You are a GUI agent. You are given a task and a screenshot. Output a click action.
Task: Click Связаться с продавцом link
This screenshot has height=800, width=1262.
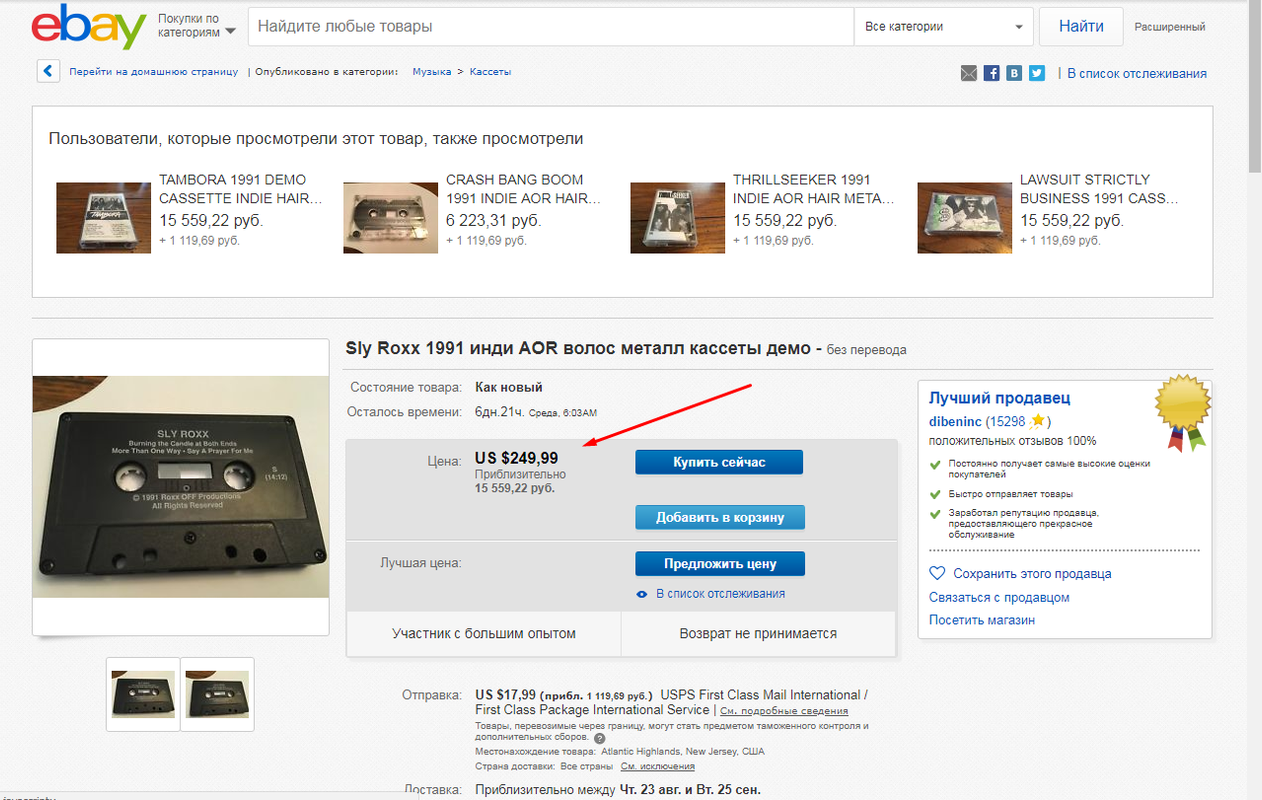(999, 597)
